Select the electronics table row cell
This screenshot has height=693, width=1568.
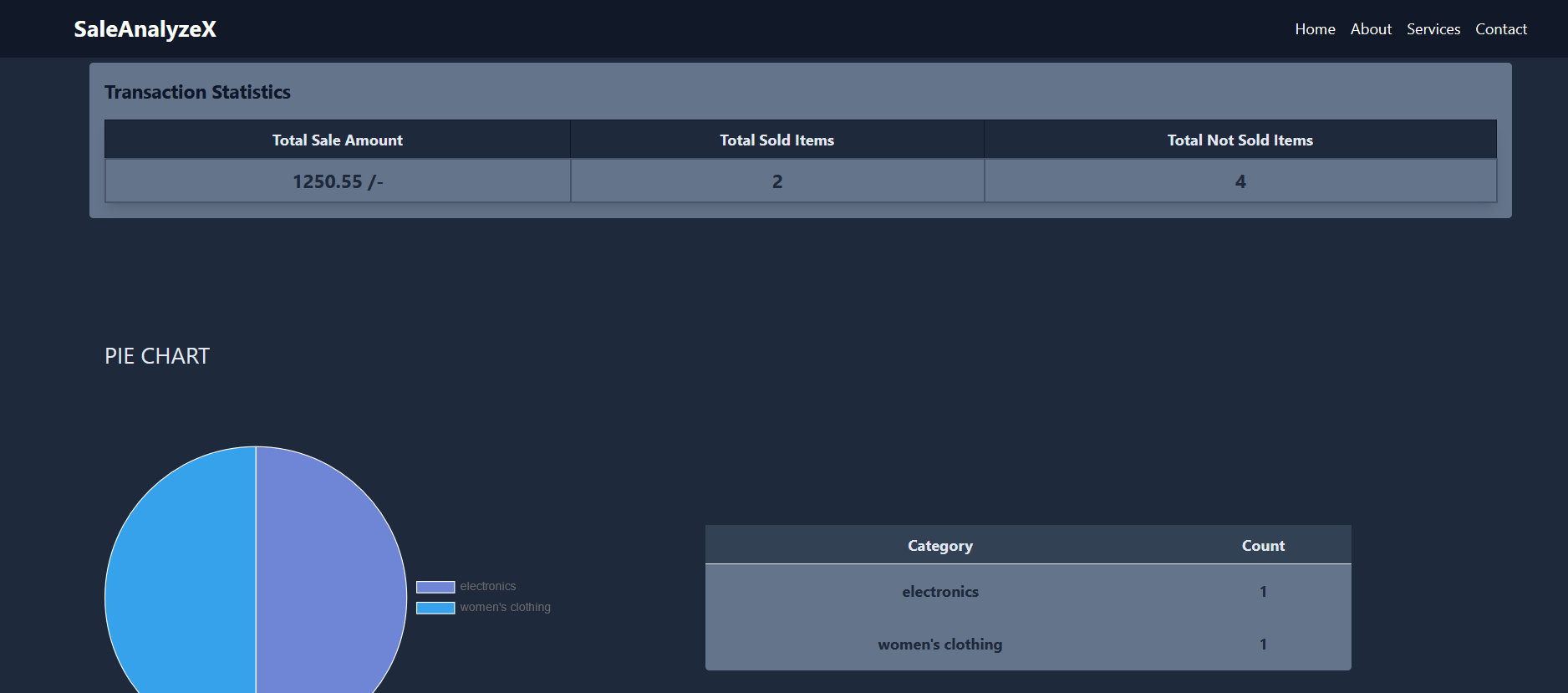(x=940, y=591)
